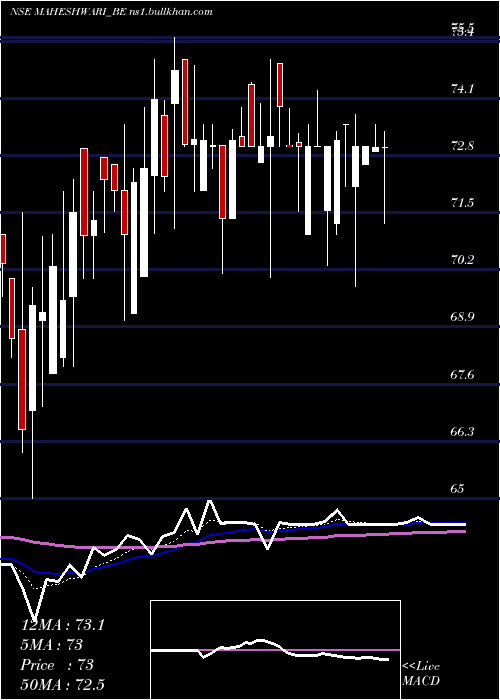Click the 65 price axis label

click(457, 488)
